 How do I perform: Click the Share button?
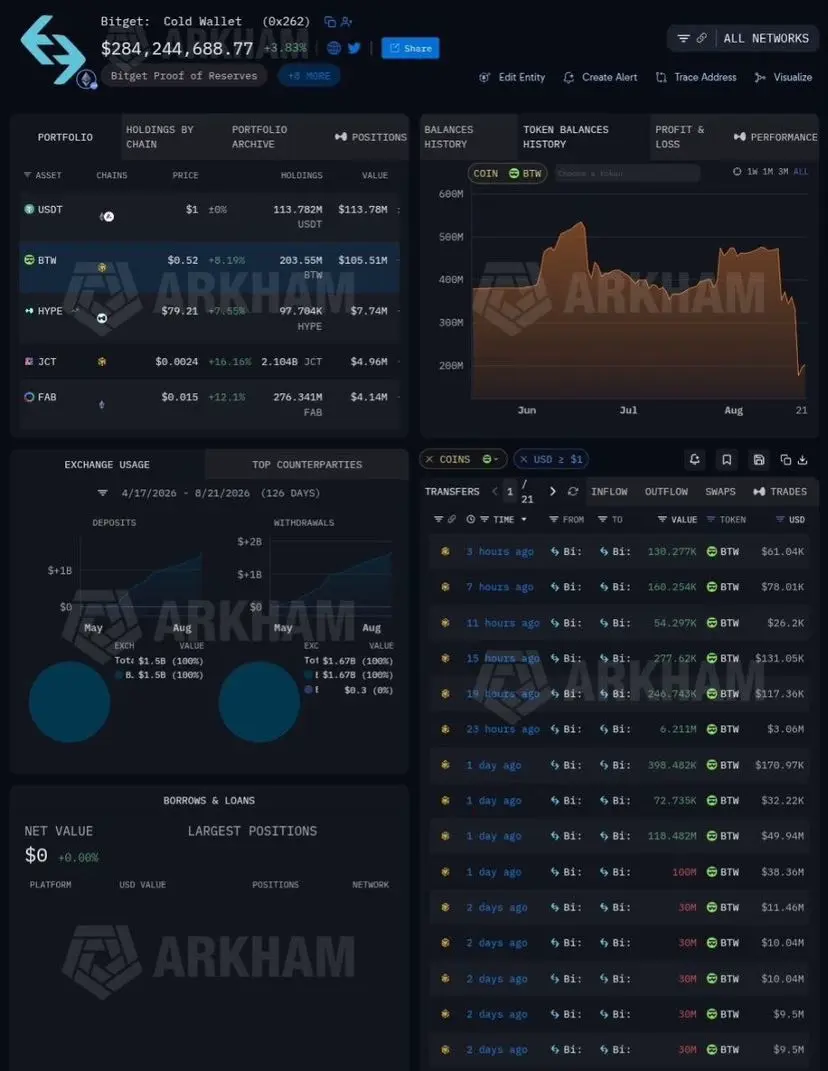point(410,48)
